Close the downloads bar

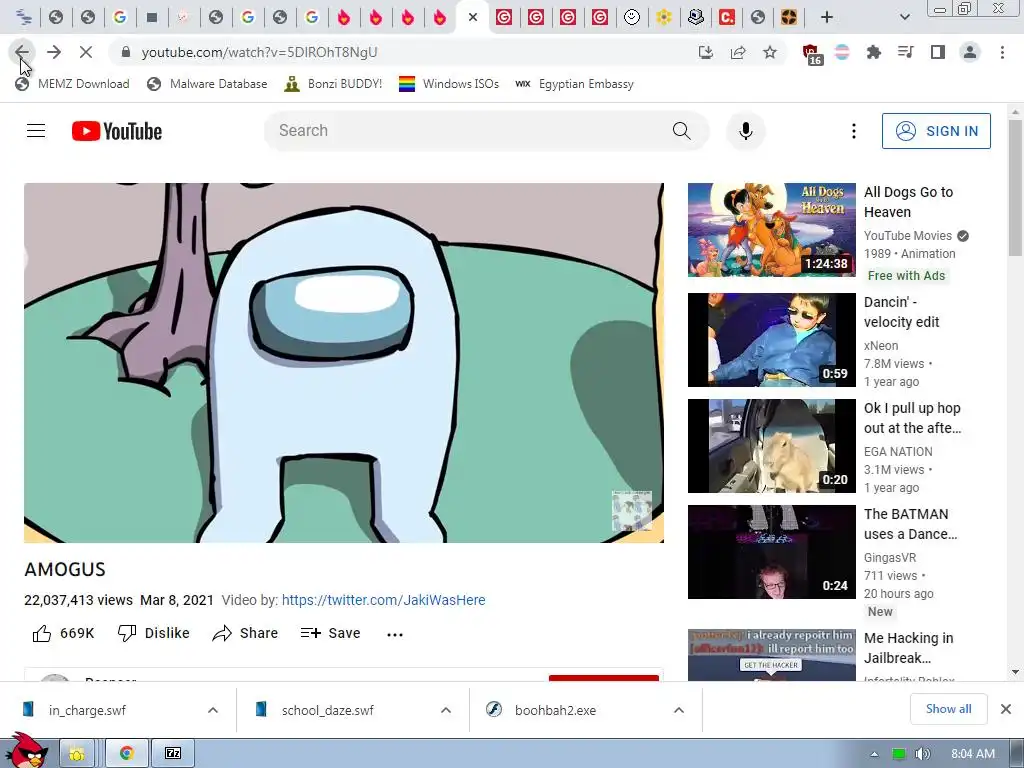point(1006,709)
